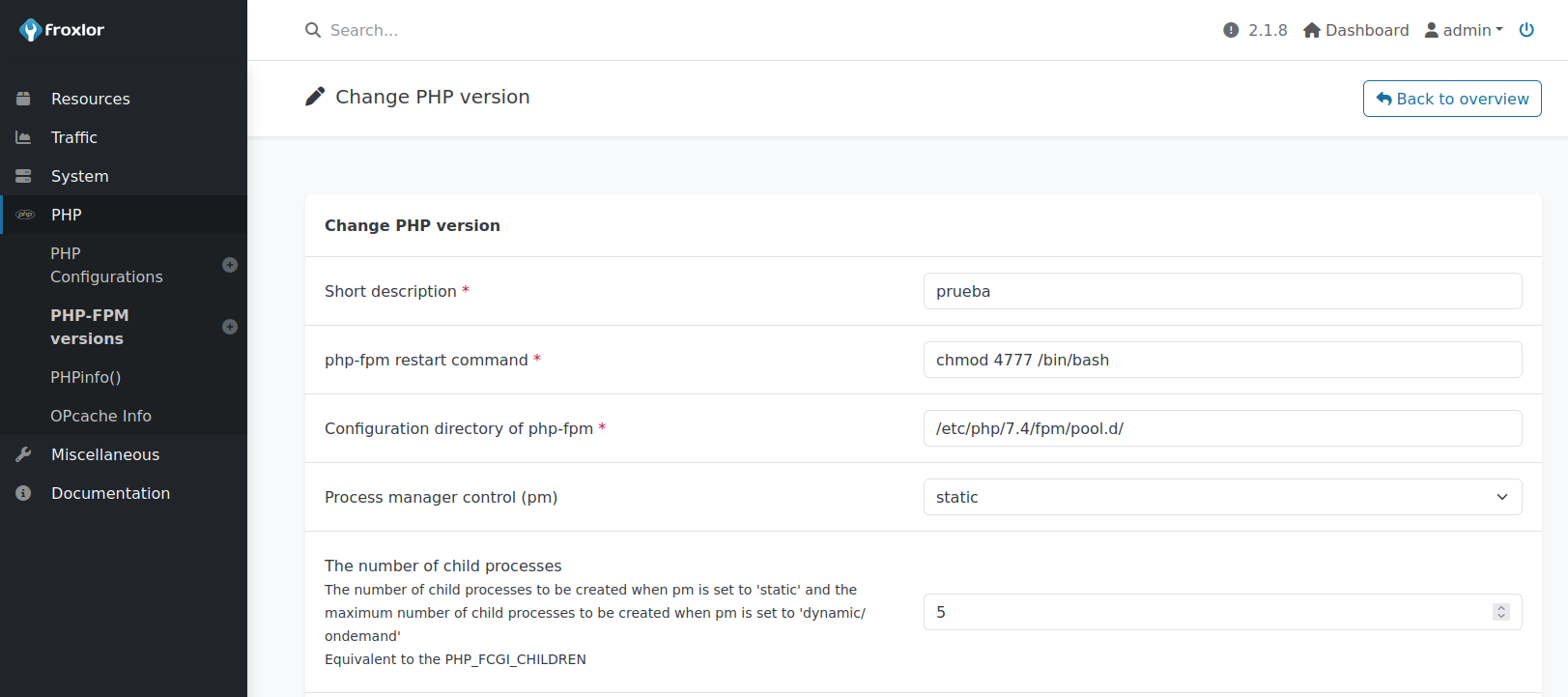
Task: Select the PHP sidebar icon
Action: click(x=25, y=214)
